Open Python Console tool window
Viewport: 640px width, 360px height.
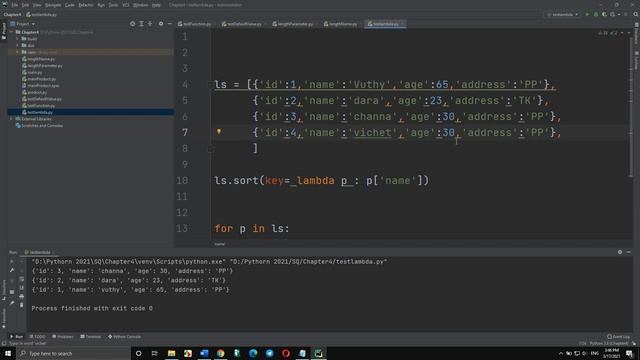(124, 337)
